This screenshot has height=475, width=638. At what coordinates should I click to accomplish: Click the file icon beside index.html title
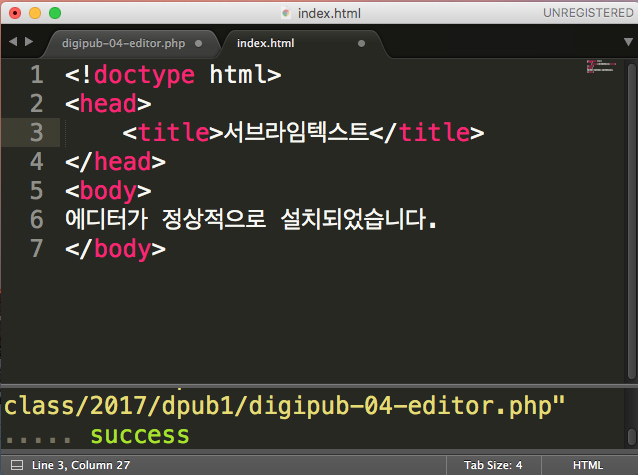coord(286,12)
